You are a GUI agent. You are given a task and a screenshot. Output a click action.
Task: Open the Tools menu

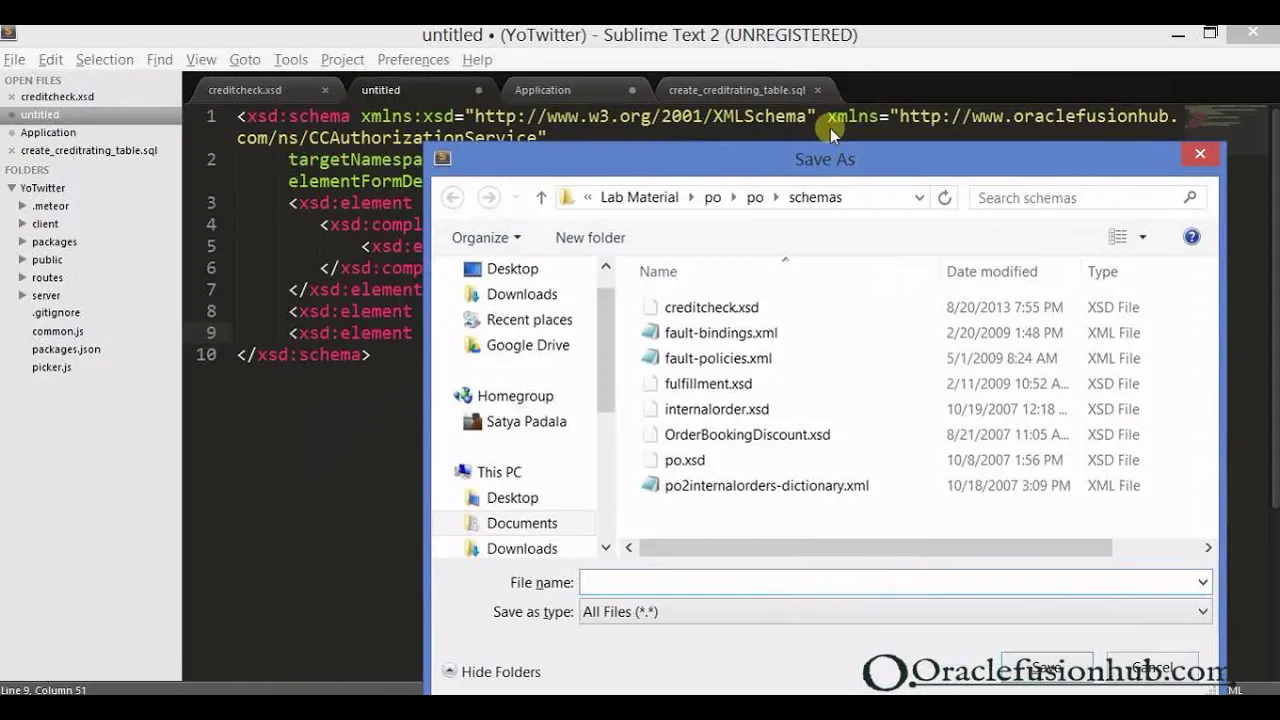(x=291, y=60)
